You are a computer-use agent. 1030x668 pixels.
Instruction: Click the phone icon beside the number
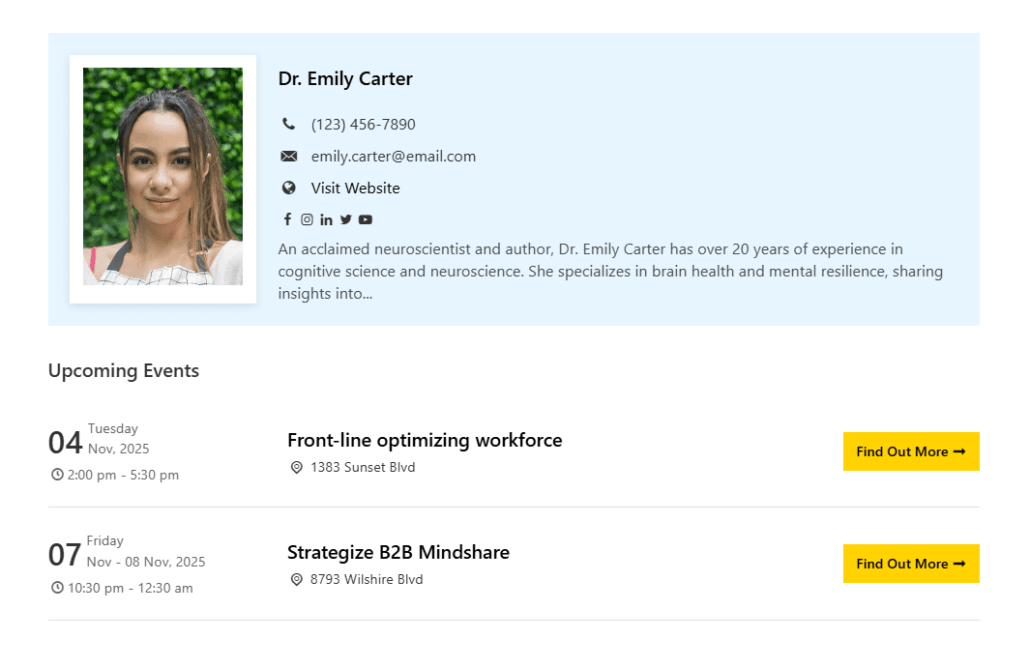click(x=289, y=124)
